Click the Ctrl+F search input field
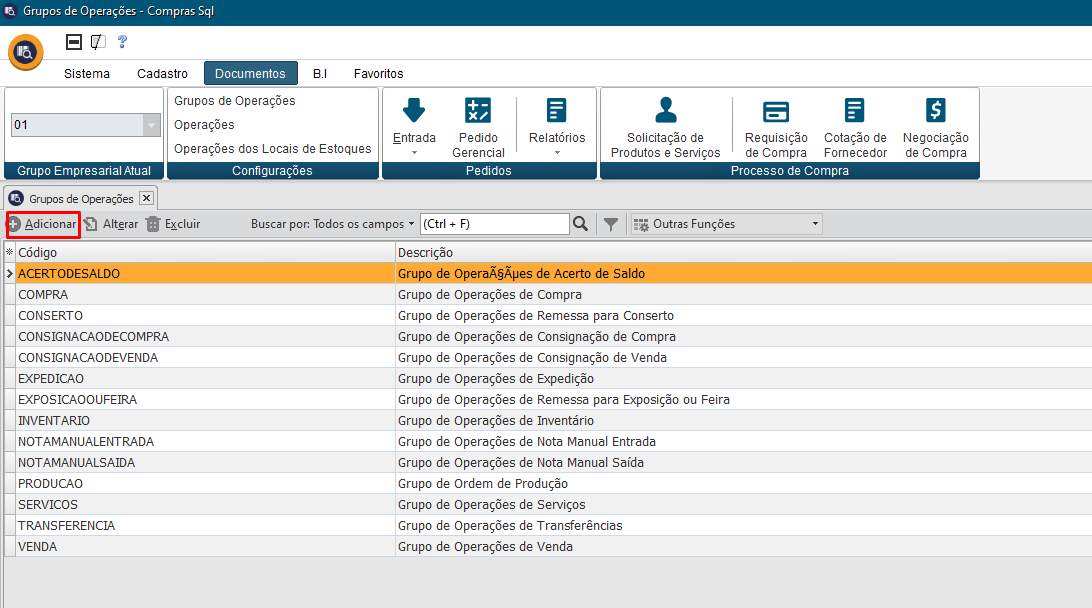This screenshot has height=608, width=1092. pyautogui.click(x=494, y=224)
